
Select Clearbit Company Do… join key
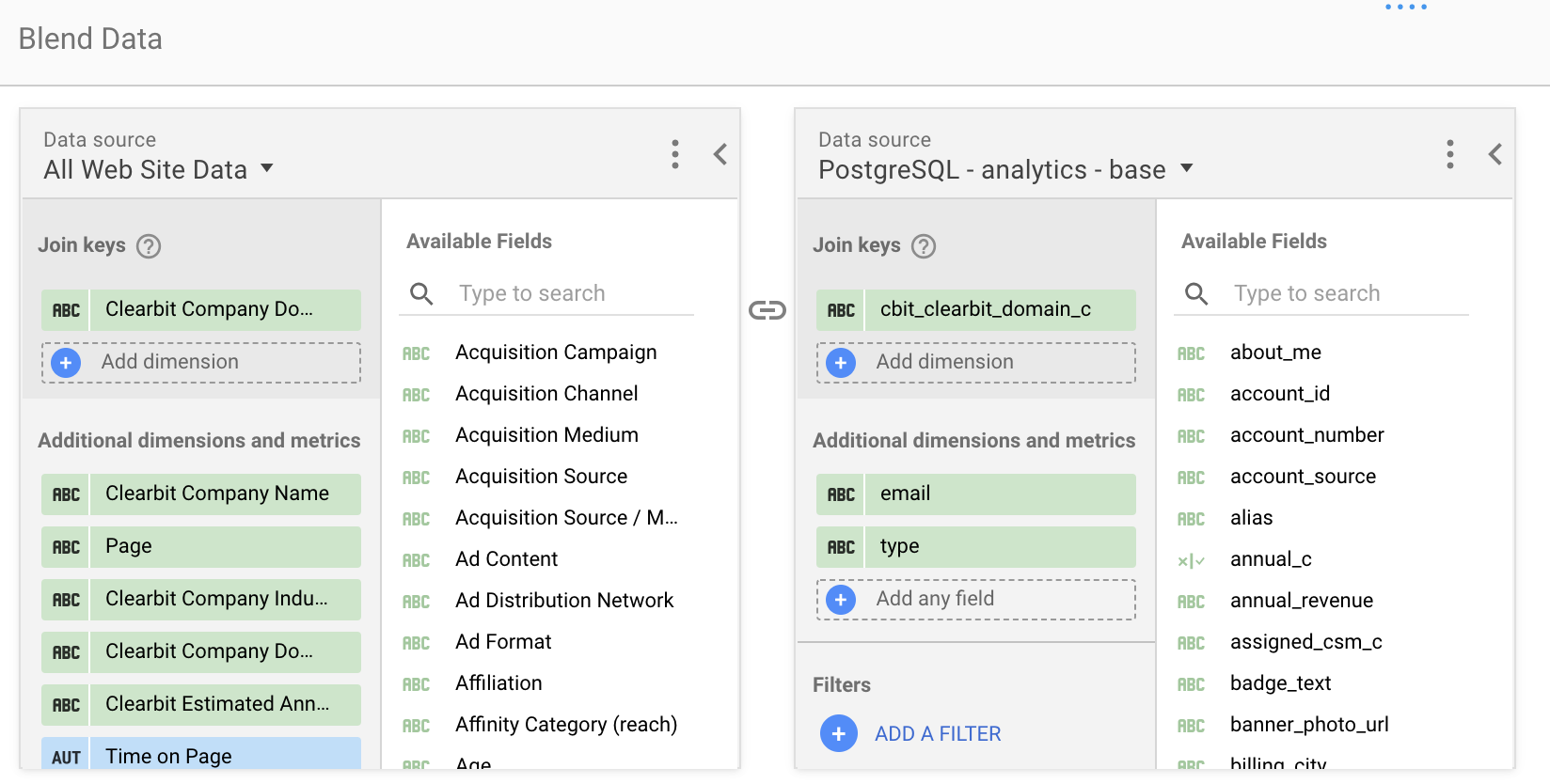click(201, 310)
